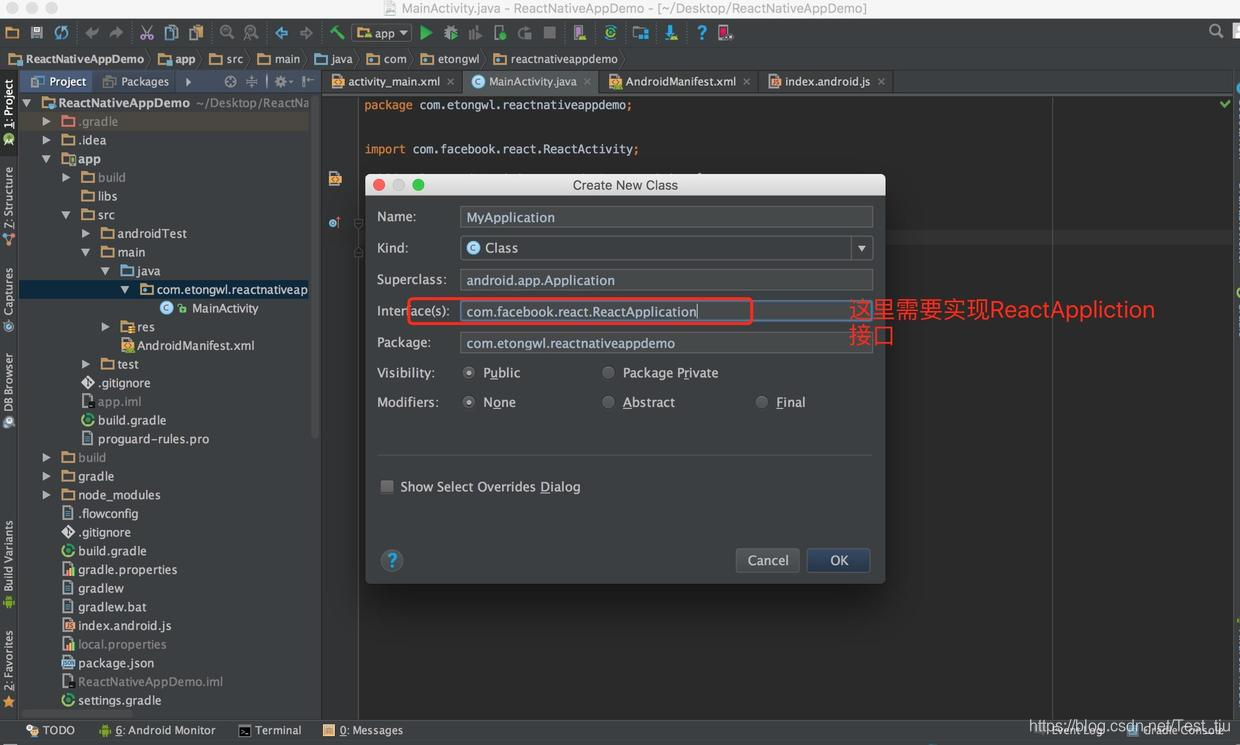Viewport: 1240px width, 745px height.
Task: Open the Project Structure icon
Action: [641, 33]
